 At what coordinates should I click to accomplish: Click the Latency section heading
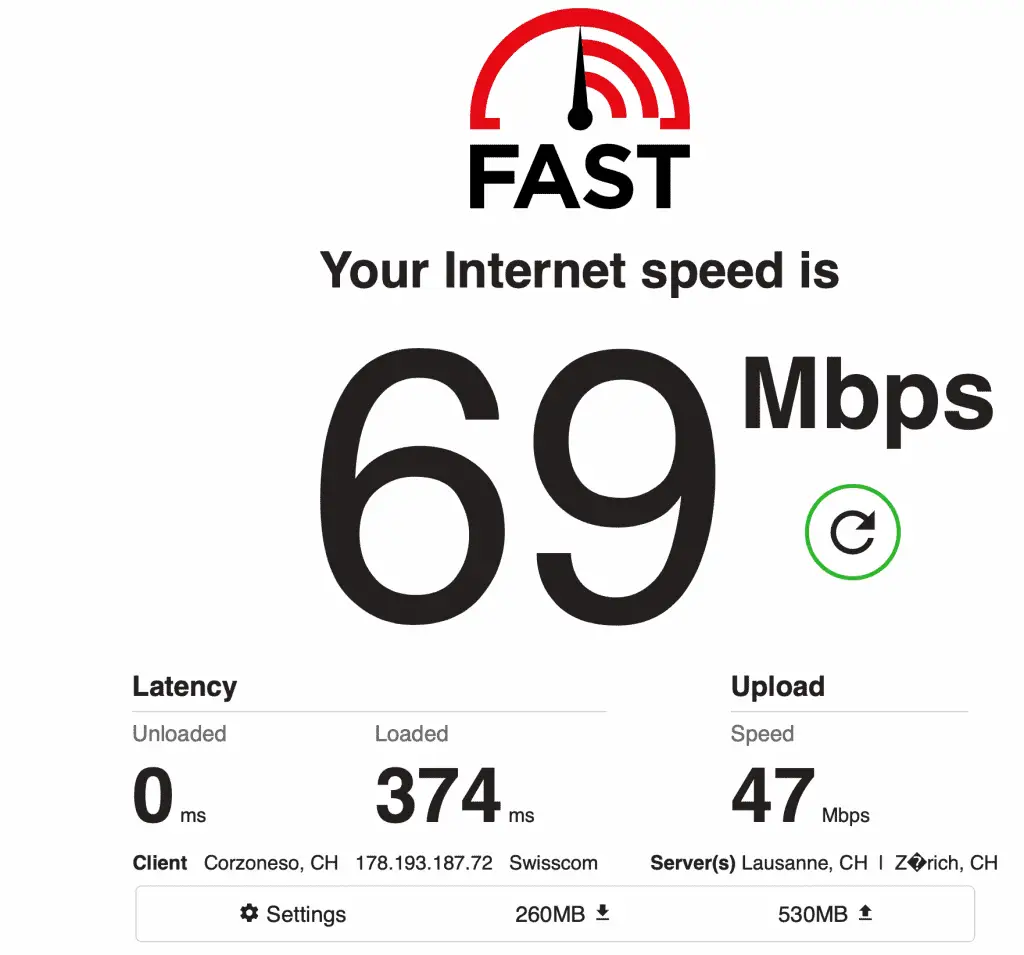(x=185, y=687)
